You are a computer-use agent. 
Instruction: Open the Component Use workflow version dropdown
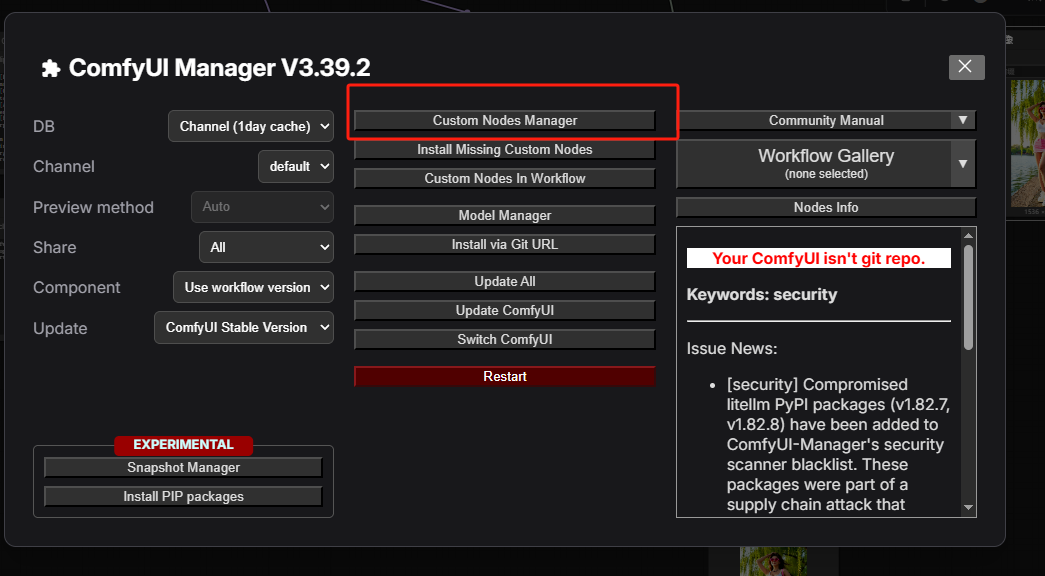click(253, 287)
